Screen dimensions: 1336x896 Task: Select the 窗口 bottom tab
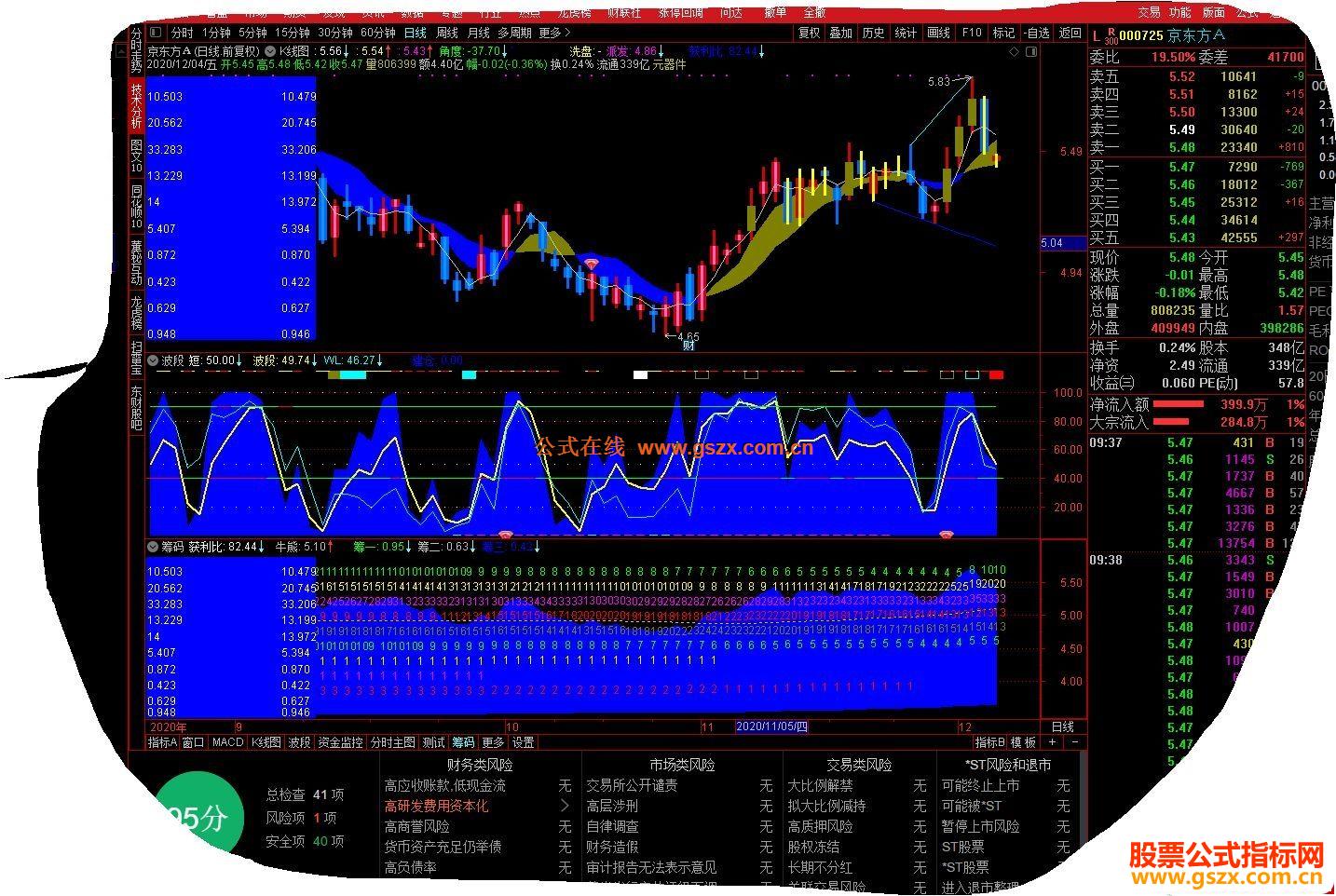[193, 742]
